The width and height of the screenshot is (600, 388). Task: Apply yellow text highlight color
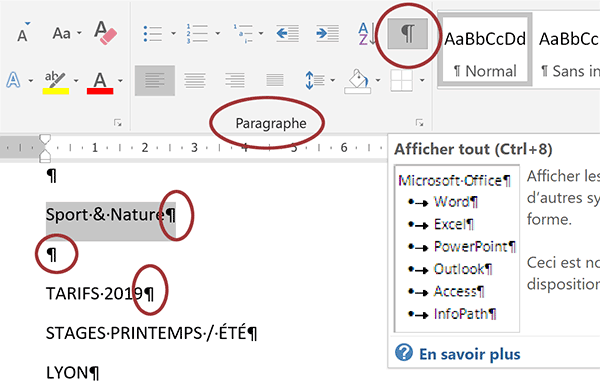click(56, 82)
